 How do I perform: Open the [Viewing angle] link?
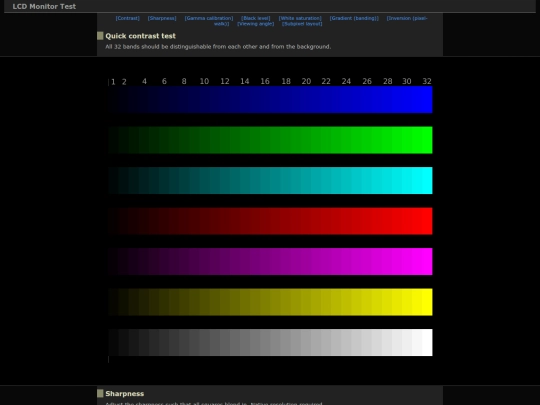tap(256, 24)
